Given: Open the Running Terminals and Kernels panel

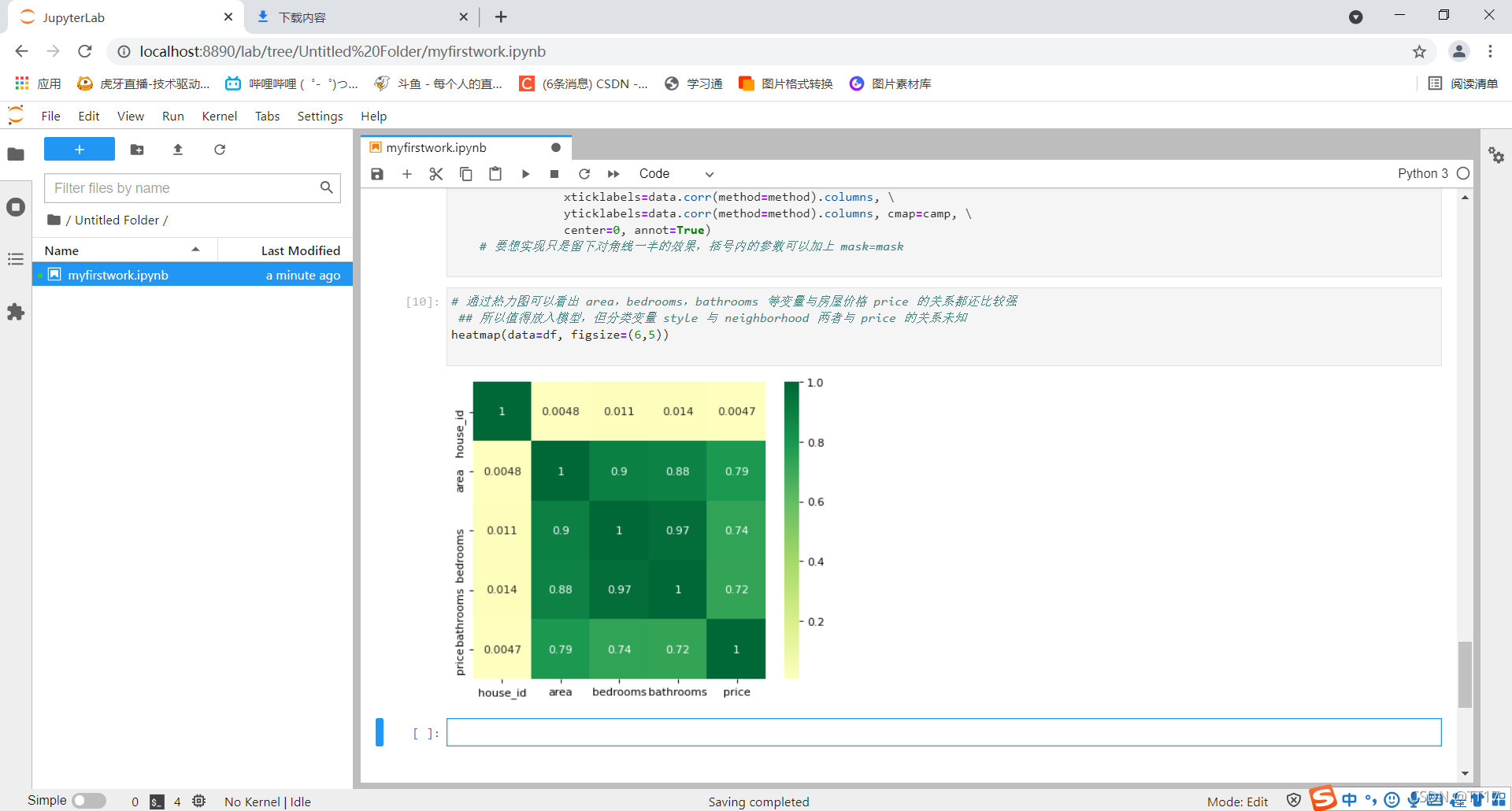Looking at the screenshot, I should coord(16,207).
